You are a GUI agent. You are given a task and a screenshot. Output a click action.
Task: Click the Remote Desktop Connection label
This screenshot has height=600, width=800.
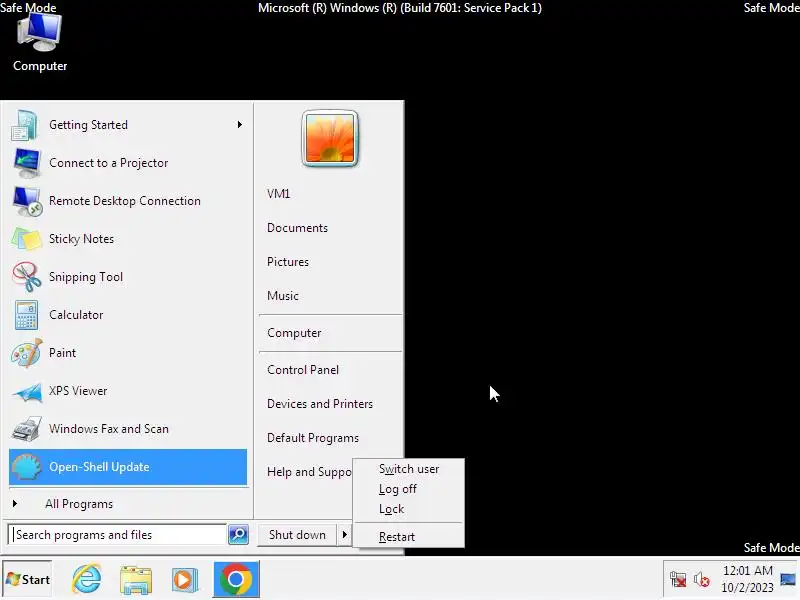tap(124, 201)
